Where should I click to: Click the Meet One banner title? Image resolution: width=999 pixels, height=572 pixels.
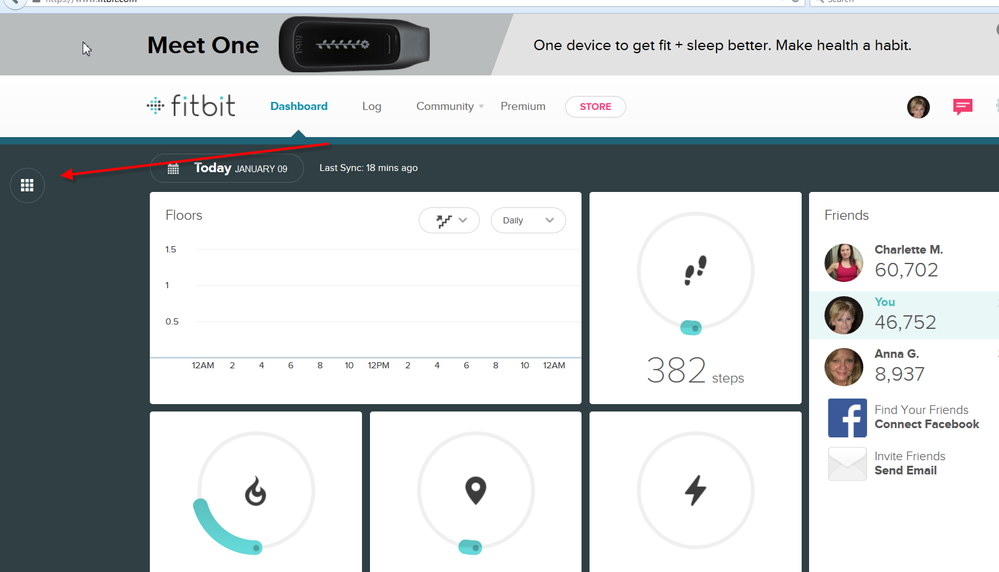click(x=203, y=45)
